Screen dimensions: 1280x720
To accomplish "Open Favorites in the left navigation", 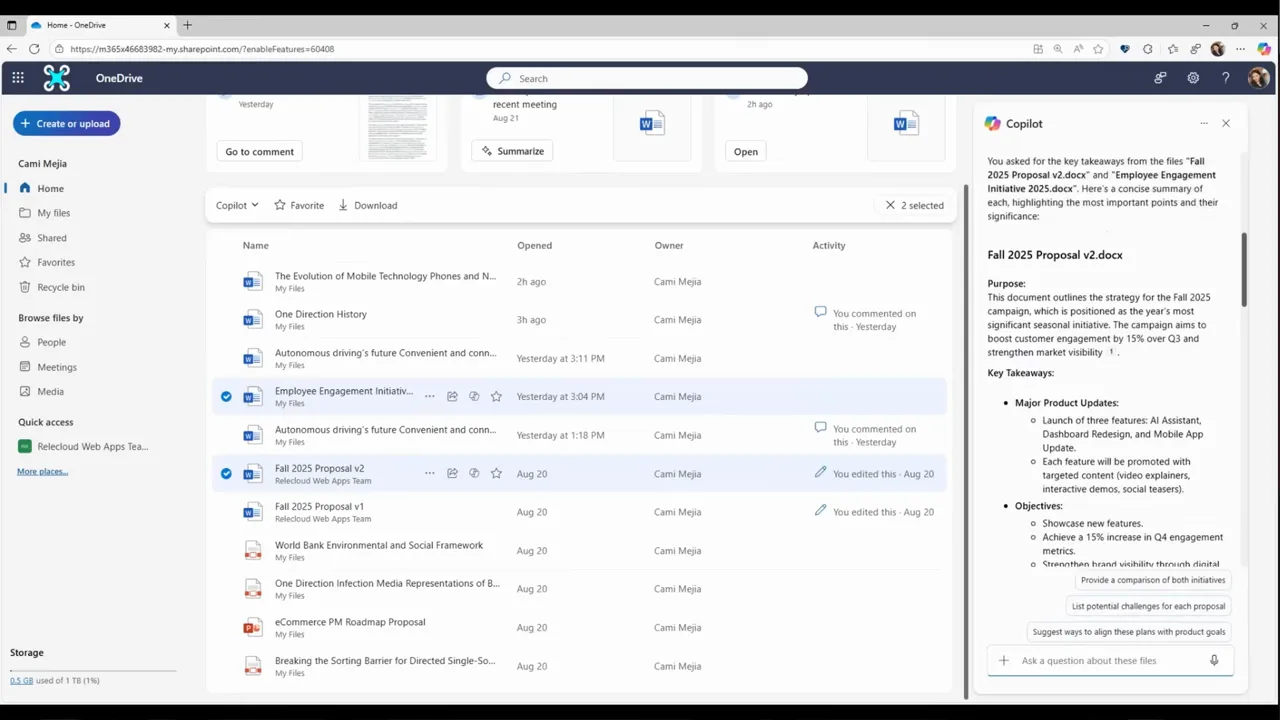I will click(x=56, y=262).
